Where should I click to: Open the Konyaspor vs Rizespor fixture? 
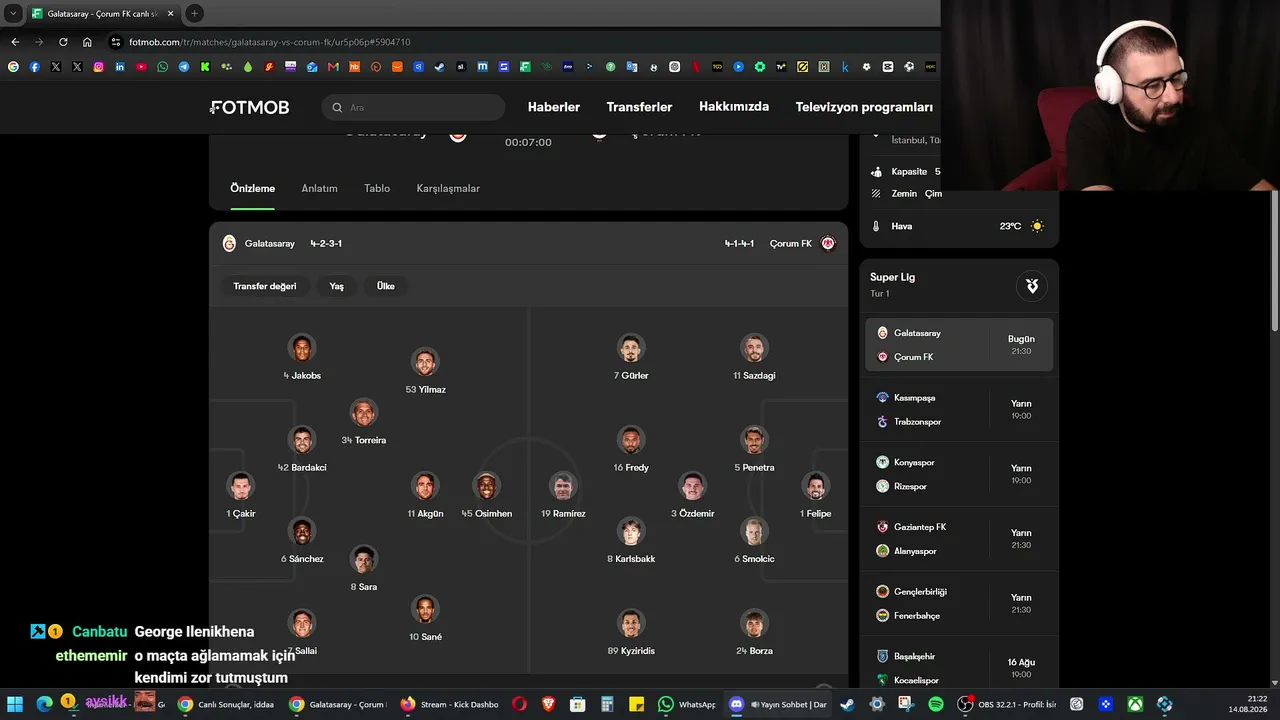point(959,474)
